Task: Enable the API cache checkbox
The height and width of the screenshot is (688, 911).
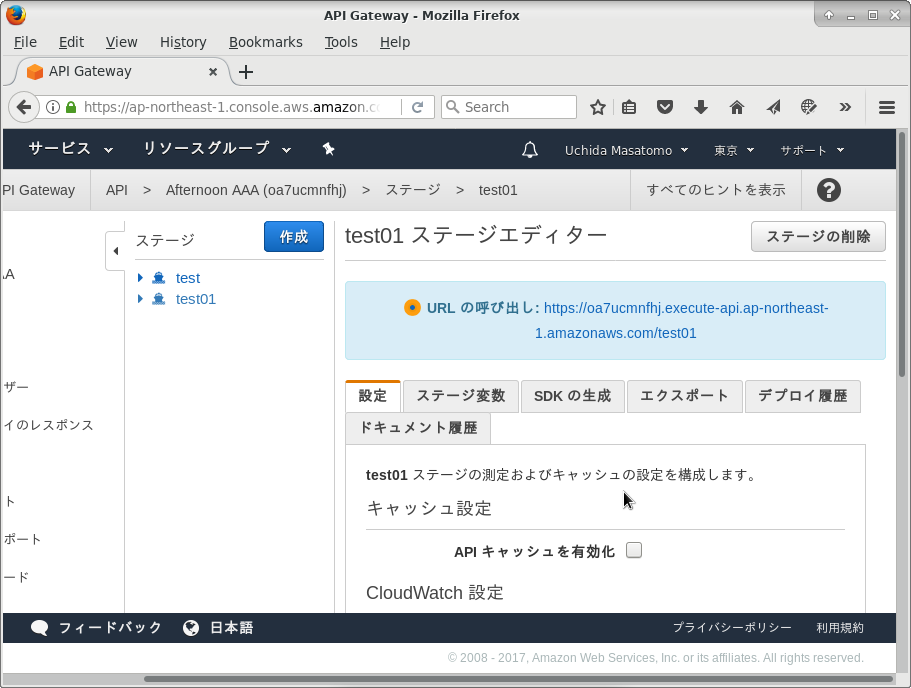Action: [634, 550]
